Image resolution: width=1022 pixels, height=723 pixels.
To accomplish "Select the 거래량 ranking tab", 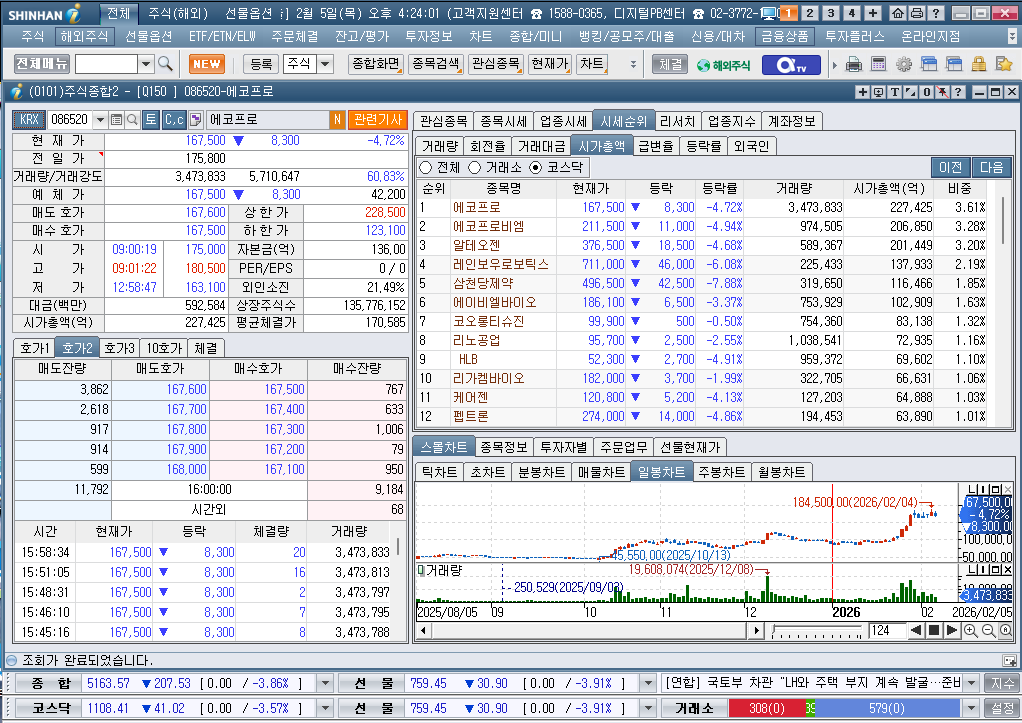I will click(440, 145).
